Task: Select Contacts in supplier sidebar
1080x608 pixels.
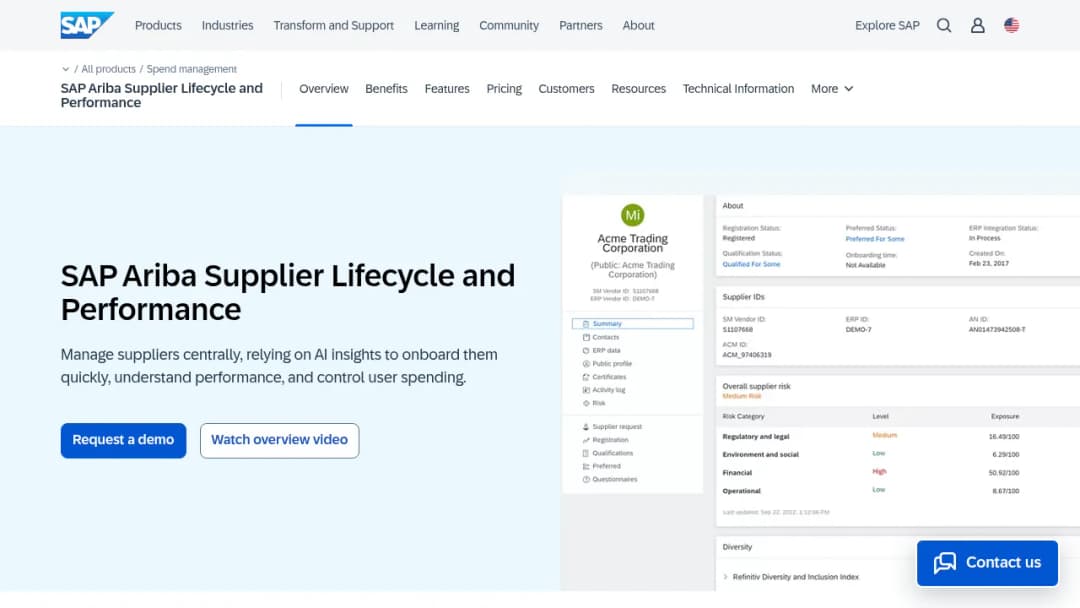Action: [x=605, y=337]
